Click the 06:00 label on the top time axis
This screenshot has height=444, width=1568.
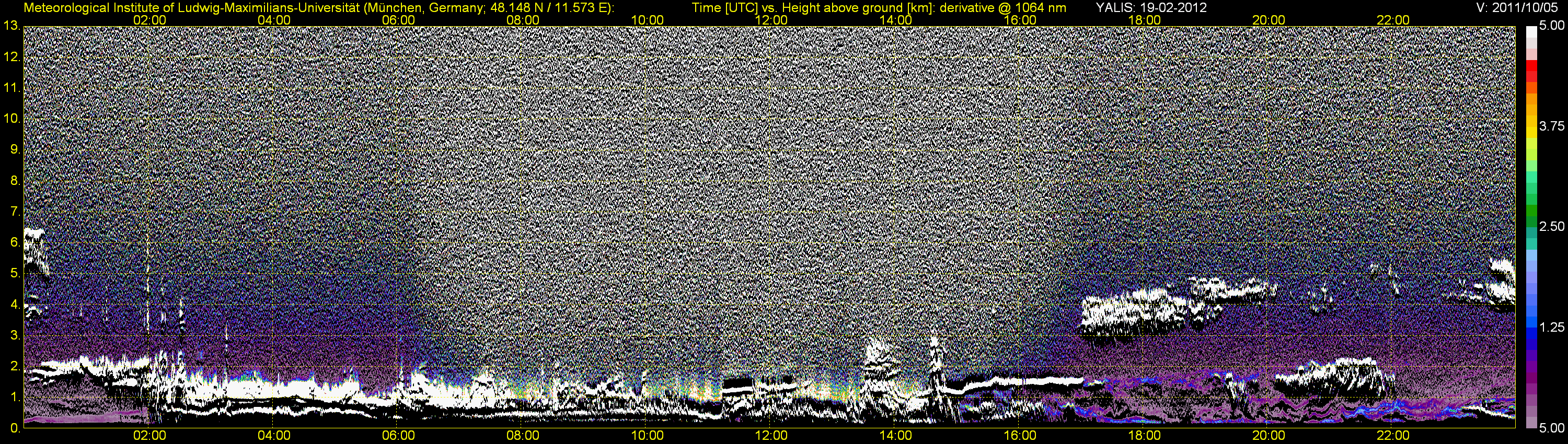pos(399,20)
